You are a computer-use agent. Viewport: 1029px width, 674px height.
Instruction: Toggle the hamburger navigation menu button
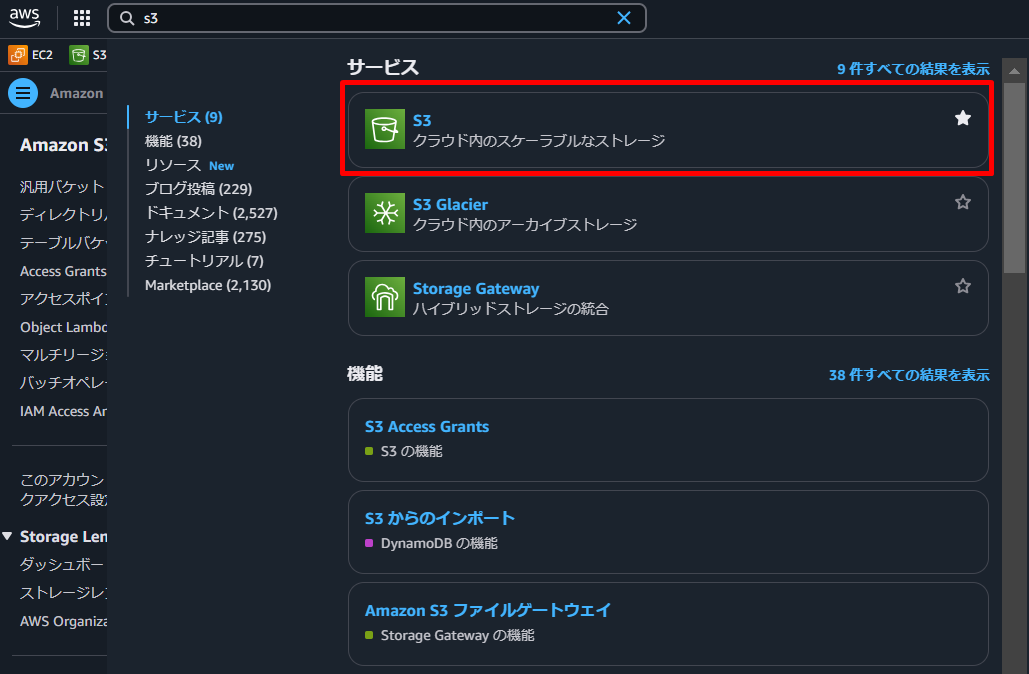click(23, 93)
